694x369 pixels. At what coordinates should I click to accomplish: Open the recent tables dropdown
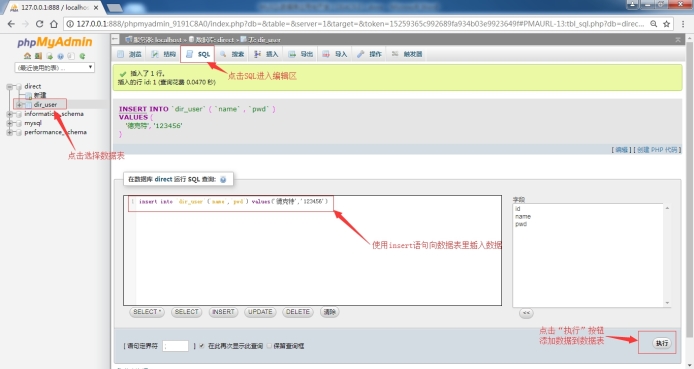tap(54, 67)
